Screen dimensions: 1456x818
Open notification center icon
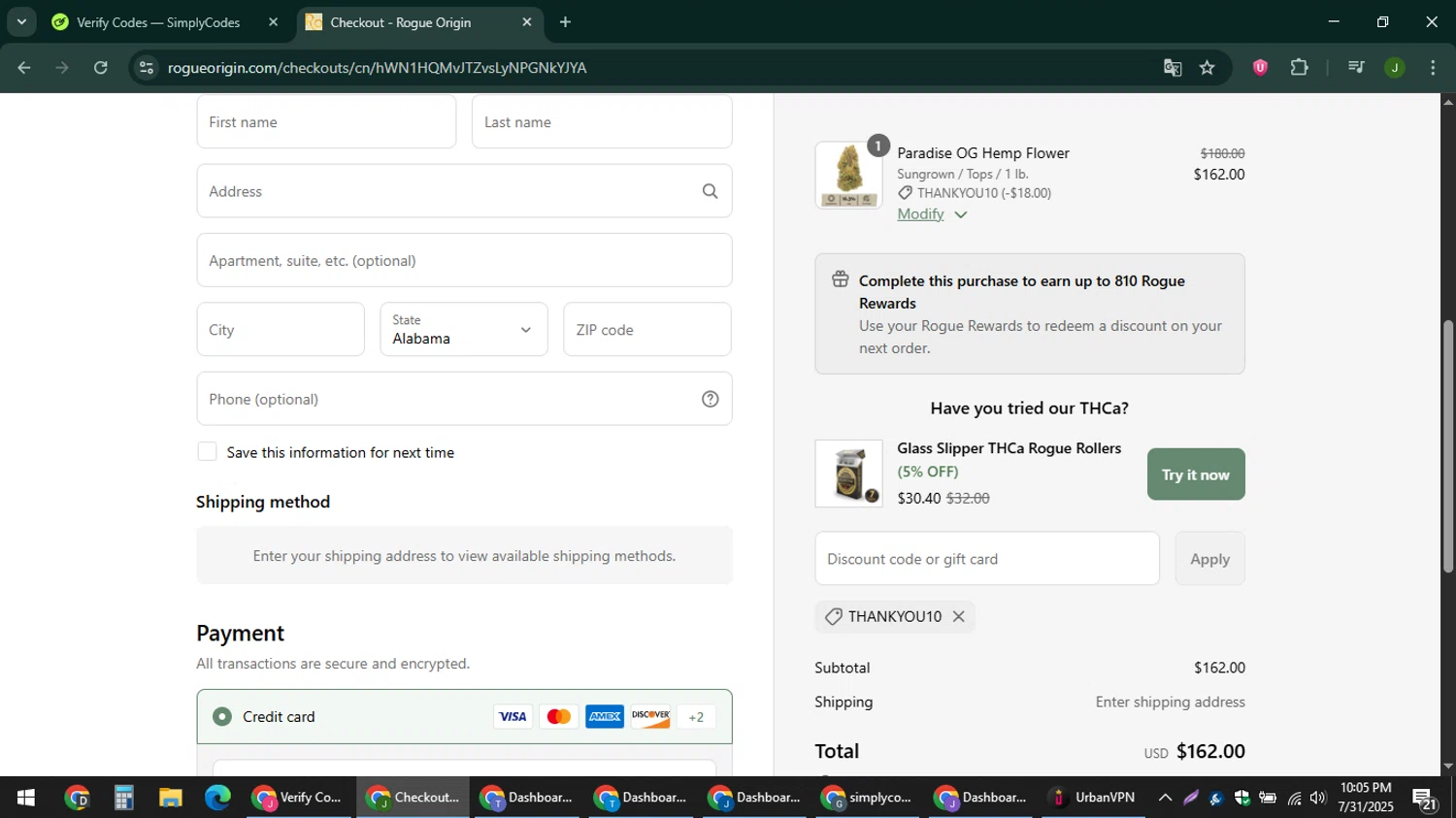1425,800
